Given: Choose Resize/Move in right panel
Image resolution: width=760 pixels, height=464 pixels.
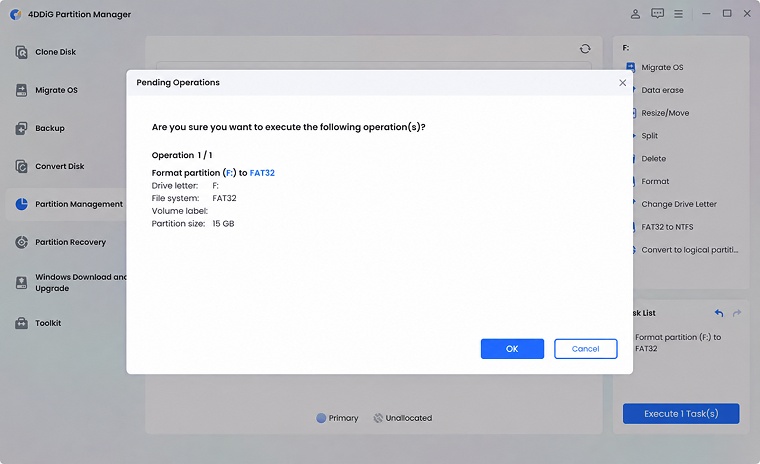Looking at the screenshot, I should pos(665,113).
